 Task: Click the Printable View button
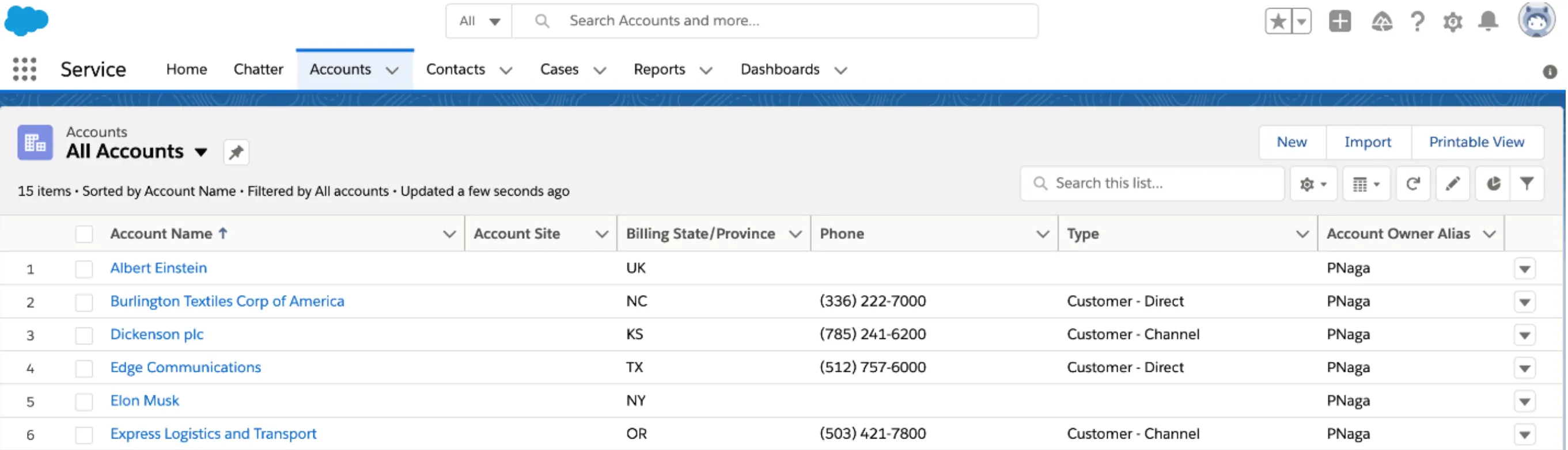coord(1476,142)
